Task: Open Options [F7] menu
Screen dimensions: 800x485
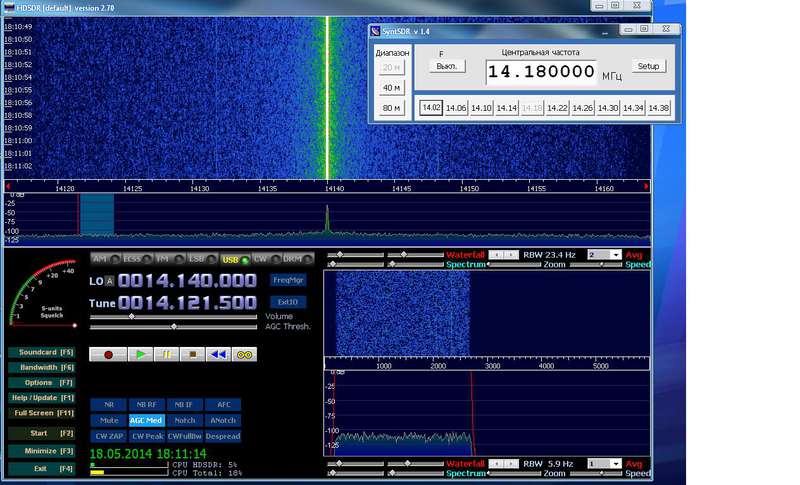Action: click(x=42, y=382)
